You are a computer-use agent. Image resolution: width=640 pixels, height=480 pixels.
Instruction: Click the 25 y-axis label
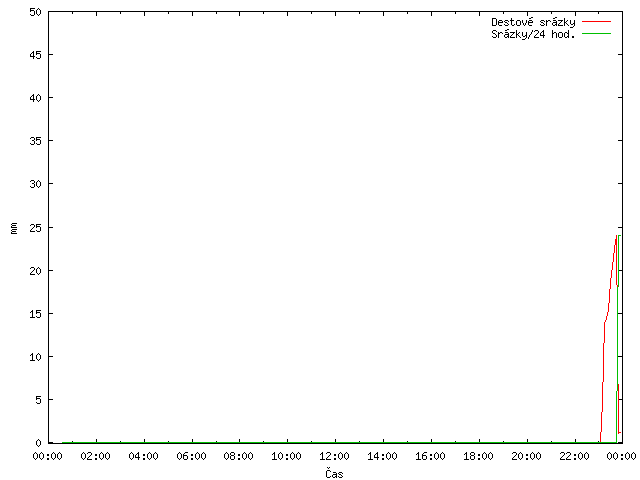coord(36,228)
